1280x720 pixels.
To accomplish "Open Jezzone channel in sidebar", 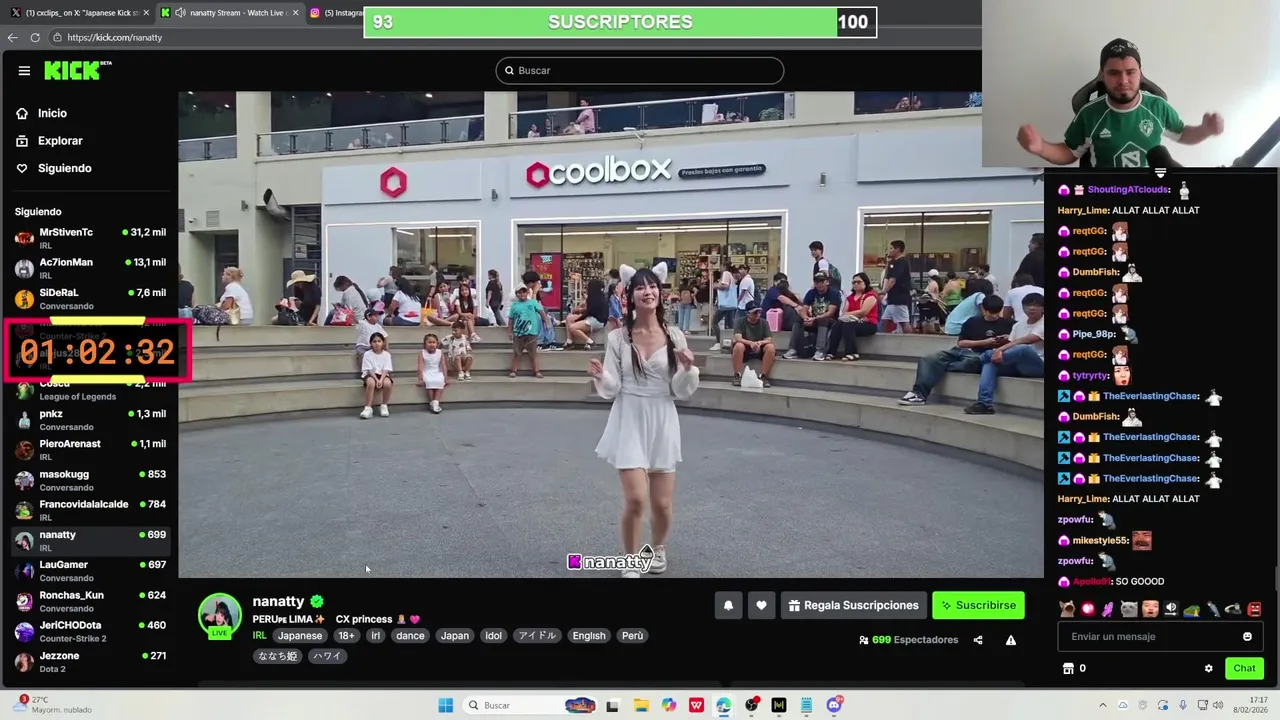I will (90, 661).
